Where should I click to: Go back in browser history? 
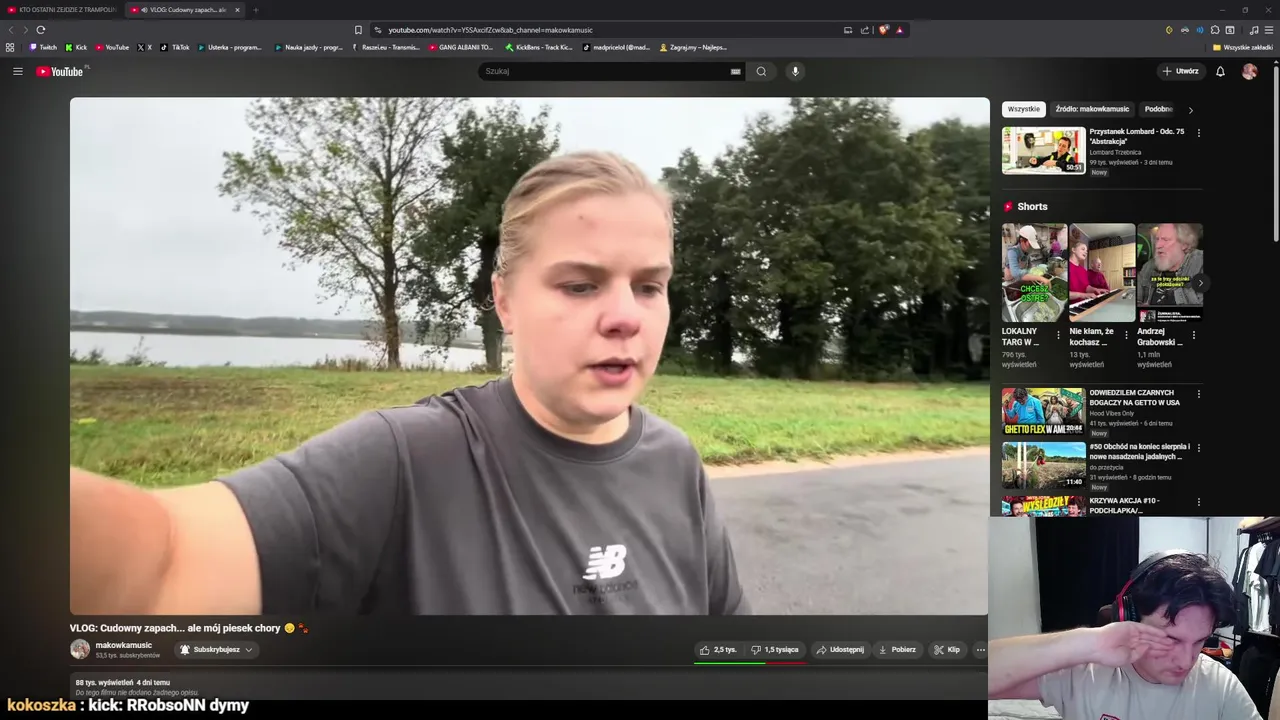pos(11,30)
